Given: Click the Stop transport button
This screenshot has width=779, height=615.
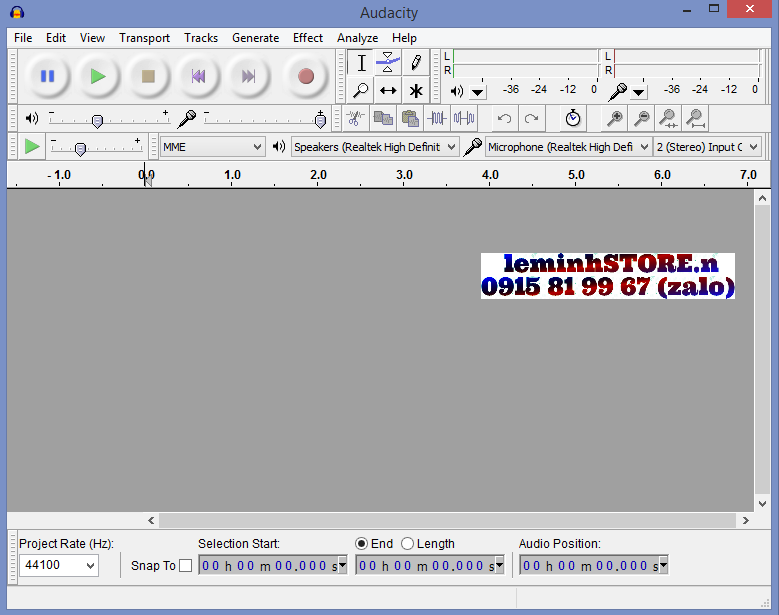Looking at the screenshot, I should (x=148, y=77).
